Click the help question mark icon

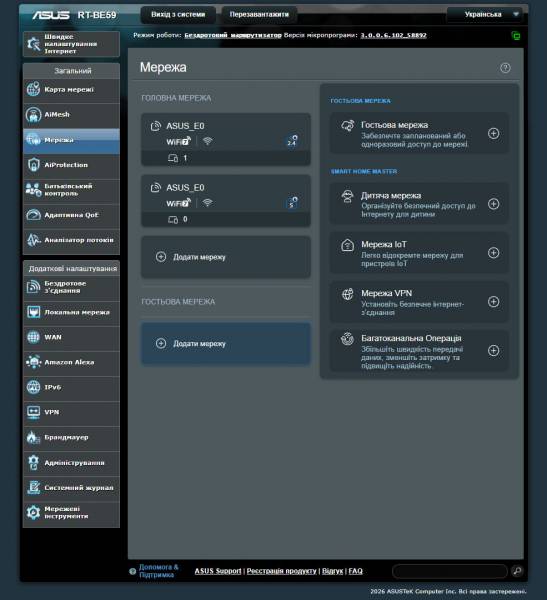(505, 68)
